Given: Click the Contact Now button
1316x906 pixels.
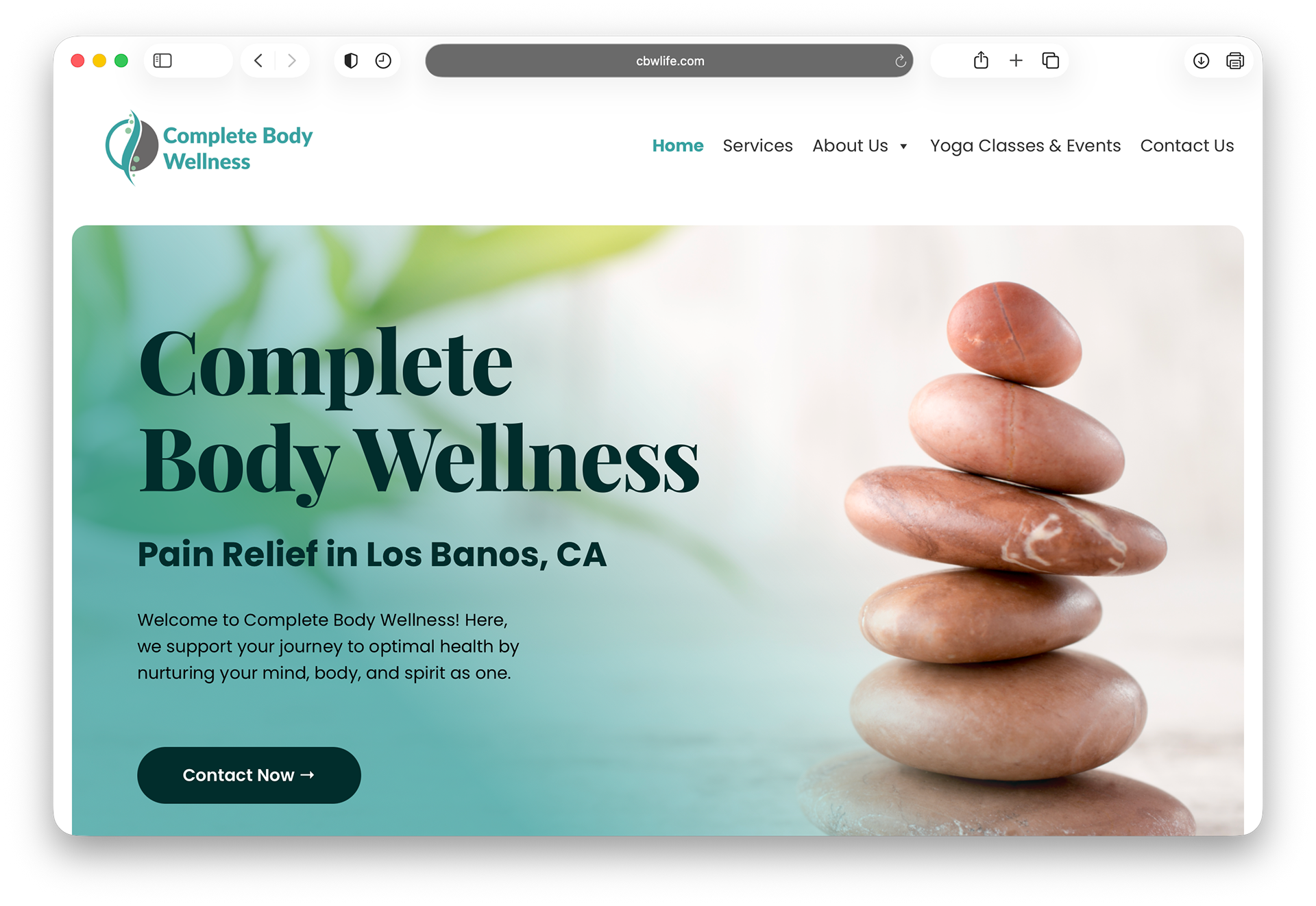Looking at the screenshot, I should (x=249, y=775).
